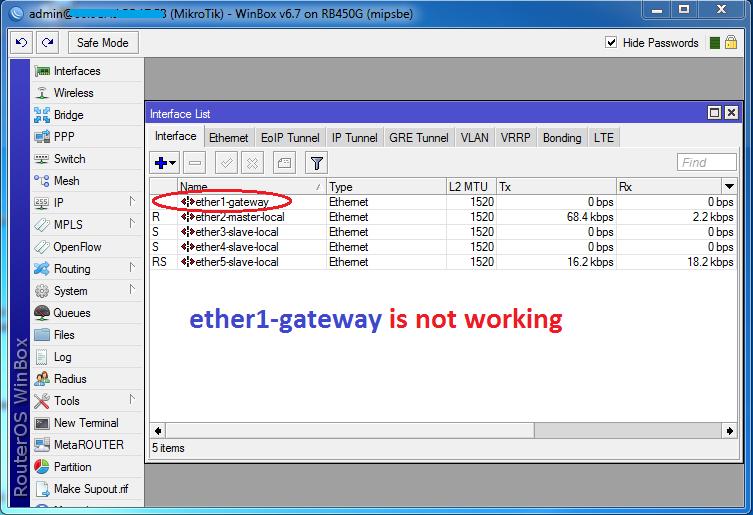Select the ether3-slave-local interface row
Screen dimensions: 753x515
point(443,232)
